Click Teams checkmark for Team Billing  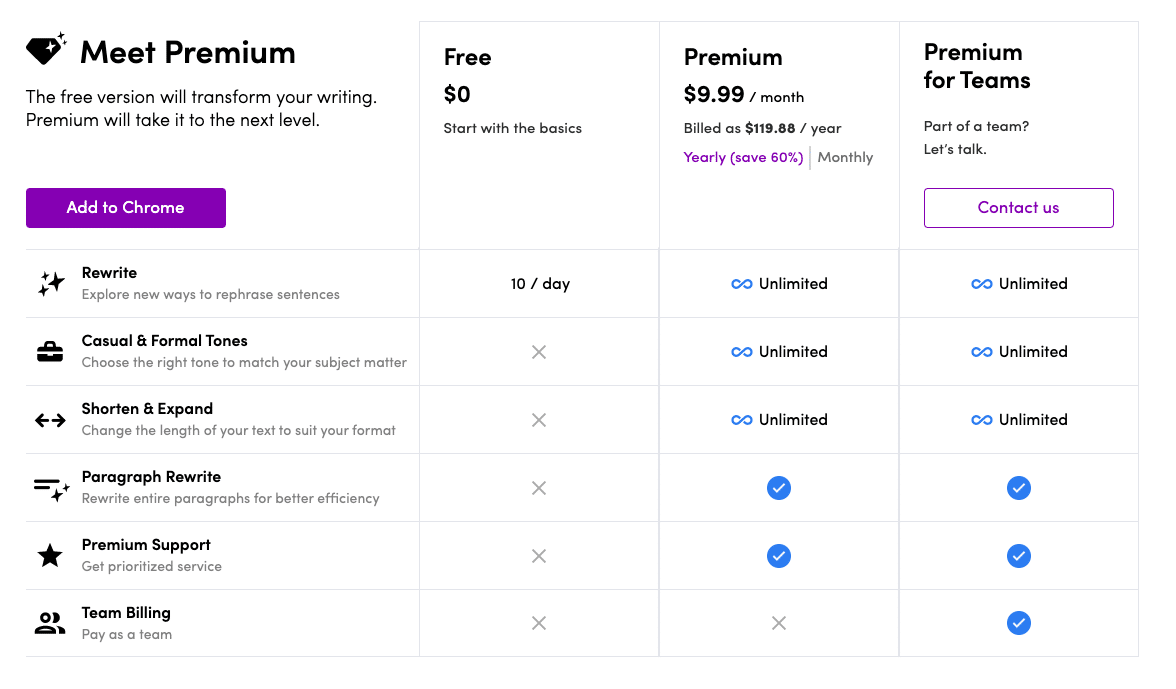1018,623
